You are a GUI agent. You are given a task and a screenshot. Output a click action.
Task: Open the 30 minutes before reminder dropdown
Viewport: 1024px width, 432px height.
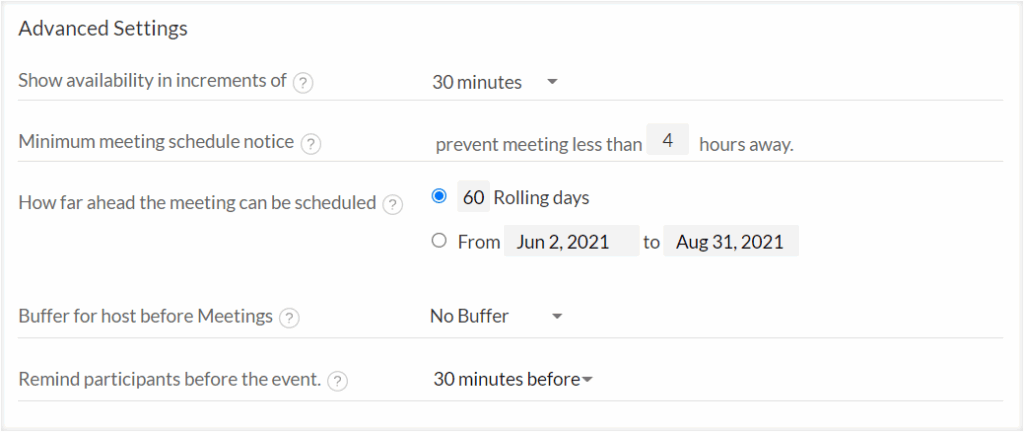click(x=513, y=379)
